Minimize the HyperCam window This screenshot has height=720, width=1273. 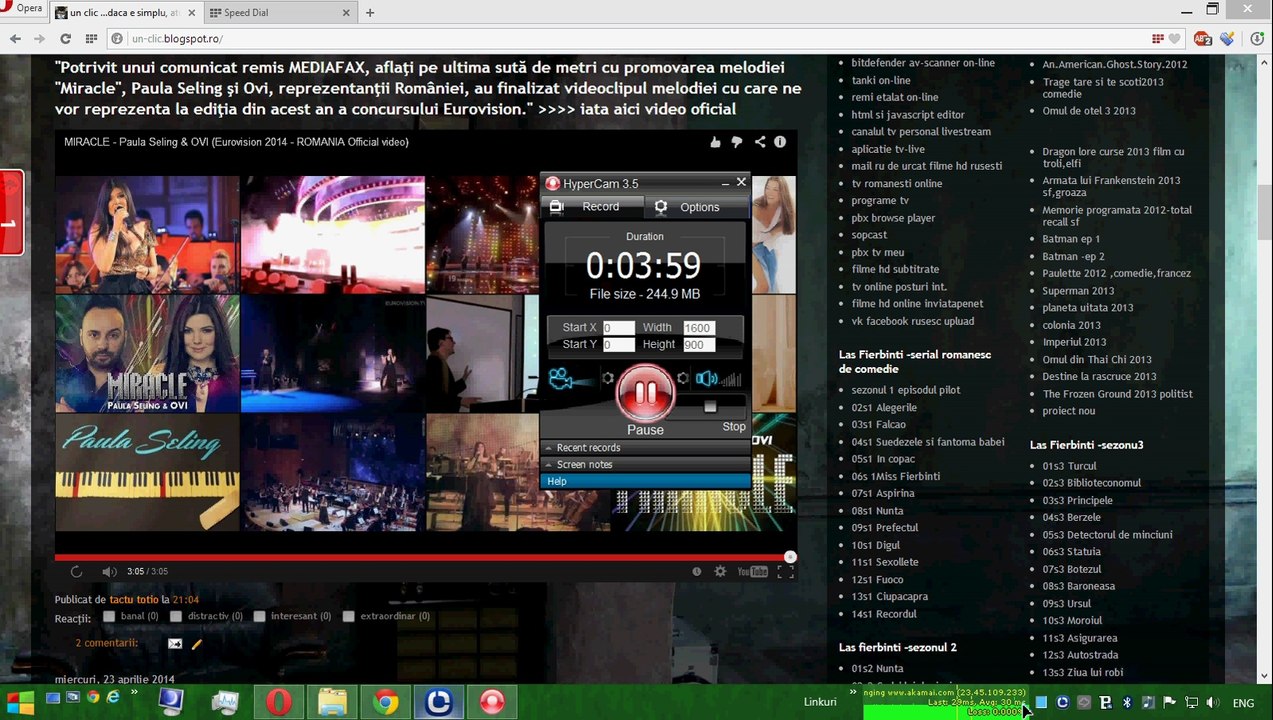click(x=724, y=183)
